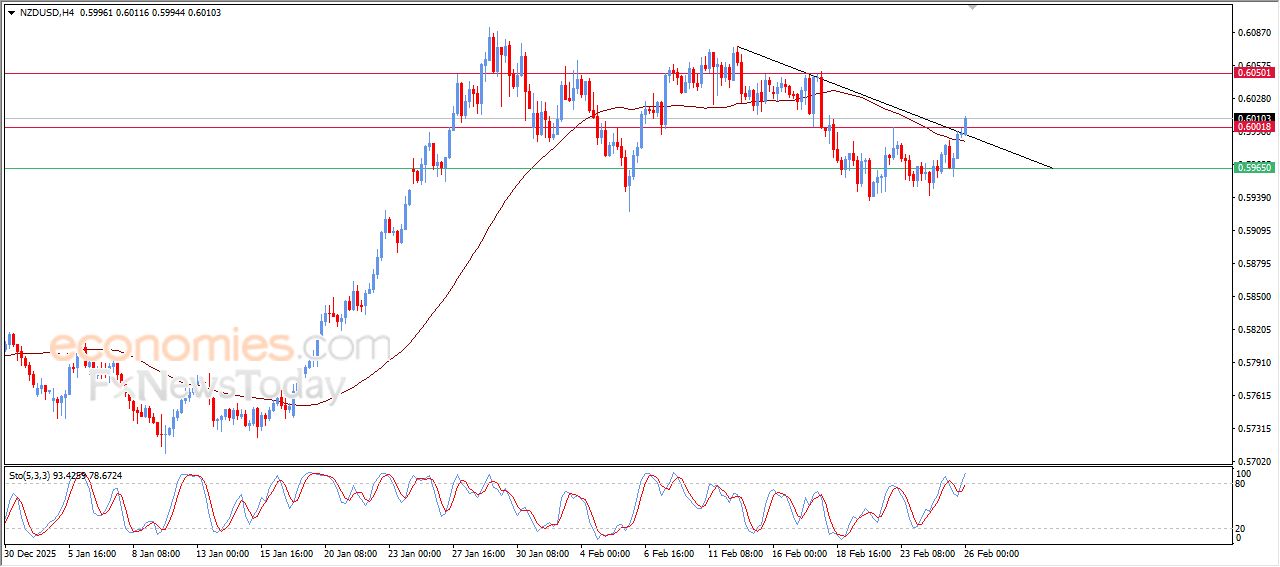1280x567 pixels.
Task: Select the red 0.60018 price label
Action: coord(1254,127)
